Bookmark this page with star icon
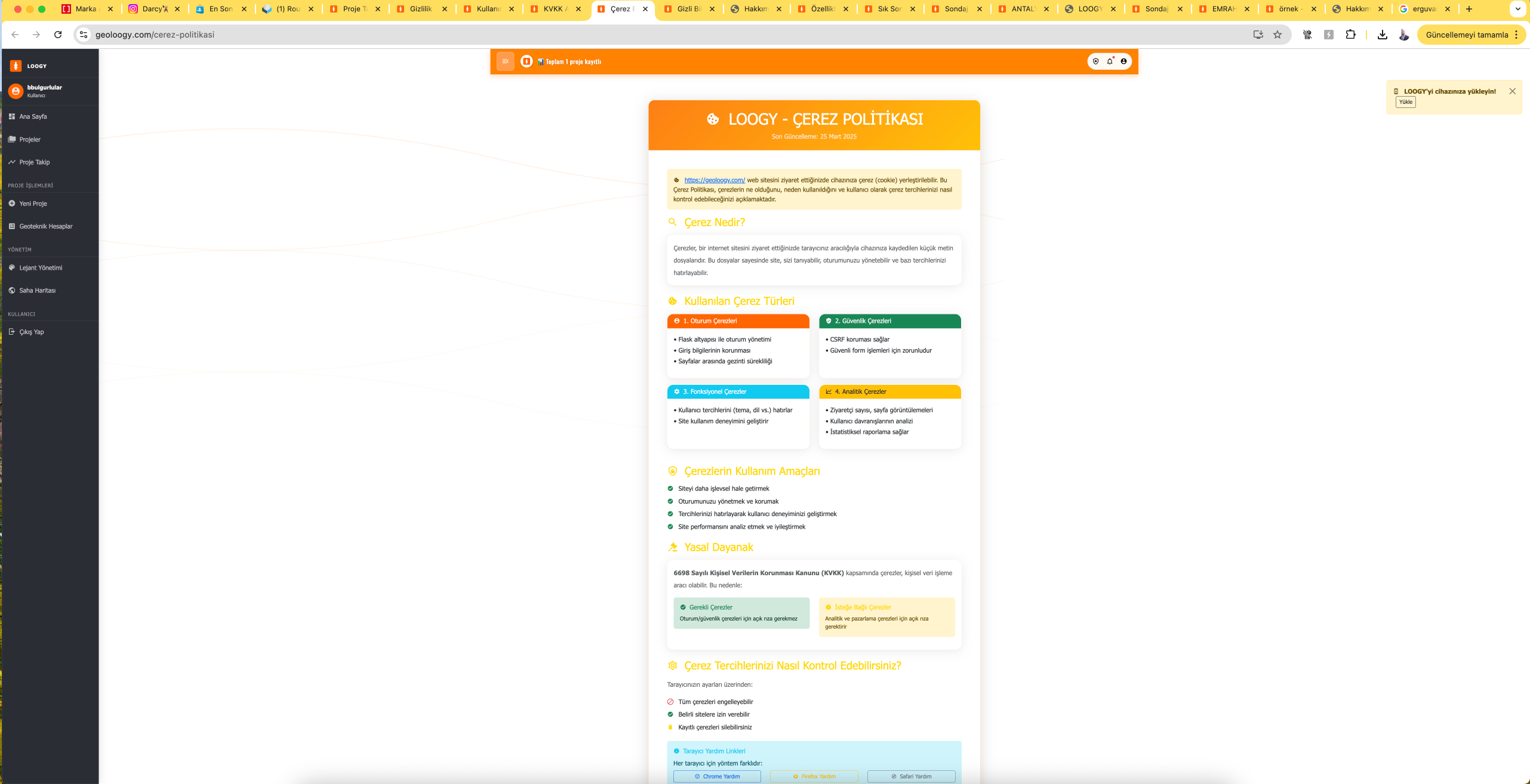Image resolution: width=1530 pixels, height=784 pixels. (1277, 35)
